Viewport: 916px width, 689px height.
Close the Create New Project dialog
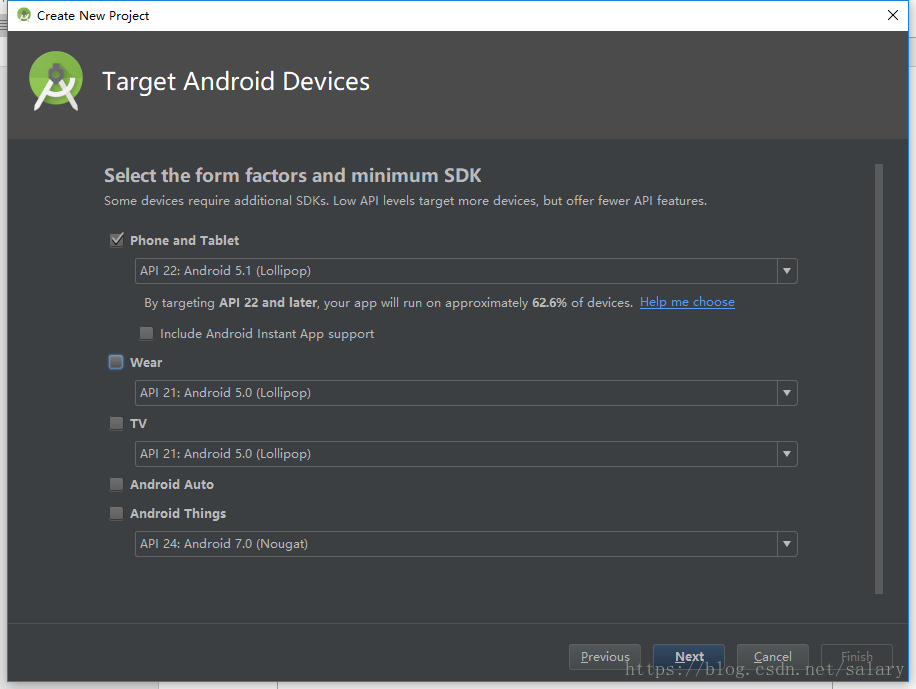[893, 15]
